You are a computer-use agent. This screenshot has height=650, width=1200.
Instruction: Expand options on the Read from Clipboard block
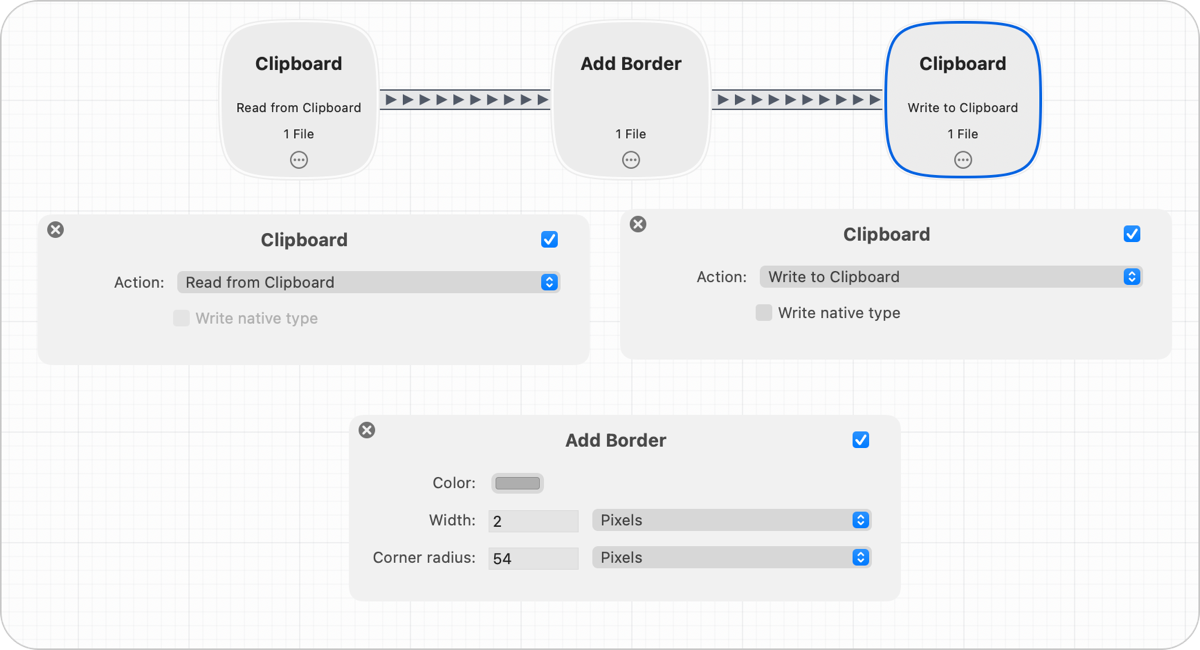coord(298,159)
